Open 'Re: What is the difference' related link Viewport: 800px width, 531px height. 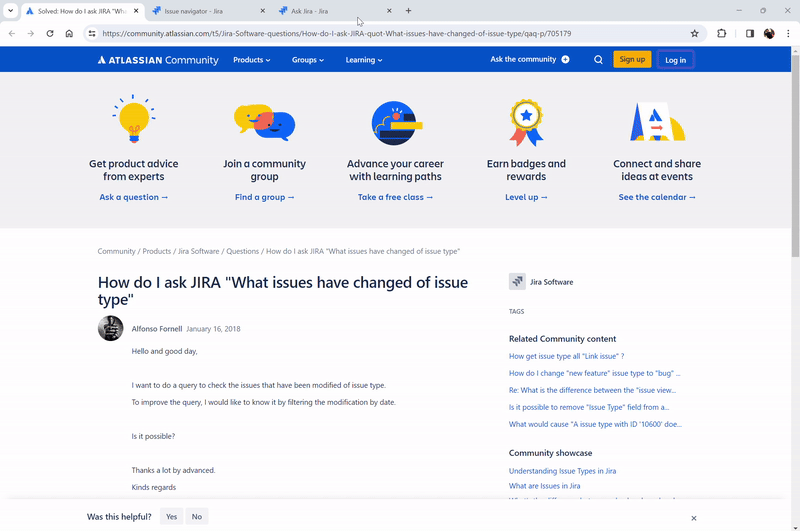pyautogui.click(x=592, y=390)
